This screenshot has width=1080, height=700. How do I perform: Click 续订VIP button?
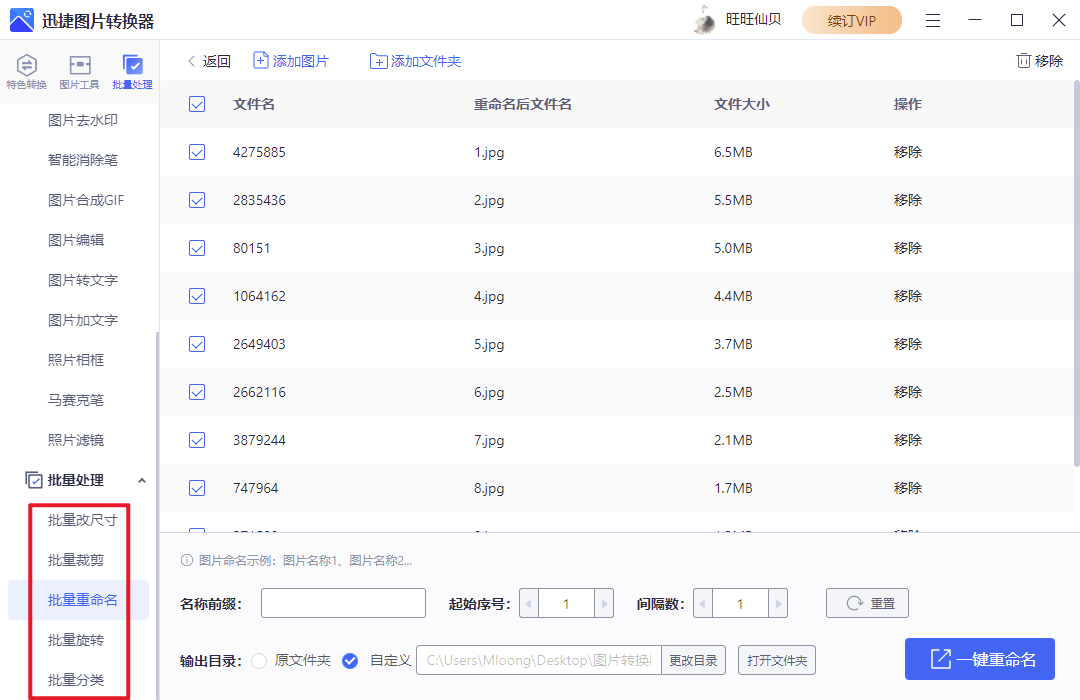tap(851, 21)
